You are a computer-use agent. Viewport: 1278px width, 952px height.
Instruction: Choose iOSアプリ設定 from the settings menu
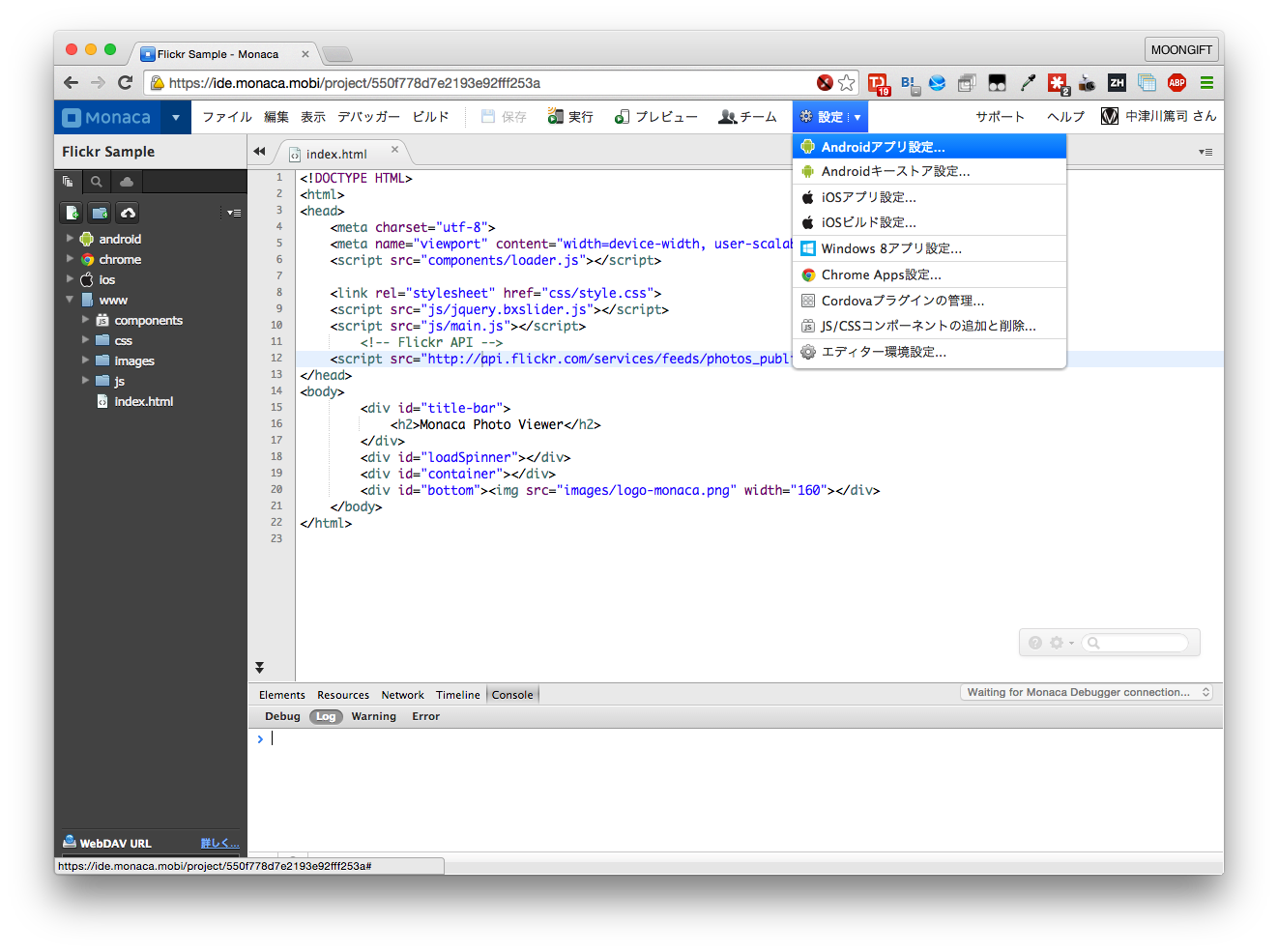click(x=868, y=197)
